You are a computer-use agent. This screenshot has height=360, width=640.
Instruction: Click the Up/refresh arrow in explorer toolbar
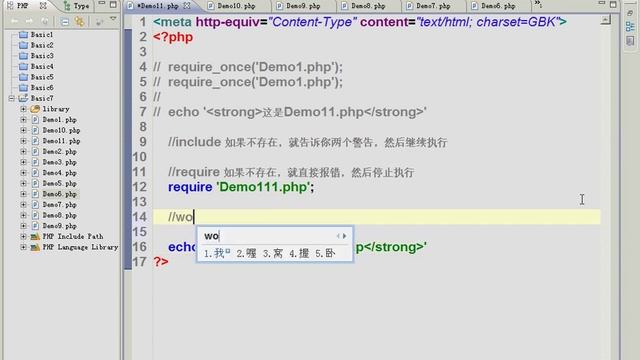tap(44, 21)
